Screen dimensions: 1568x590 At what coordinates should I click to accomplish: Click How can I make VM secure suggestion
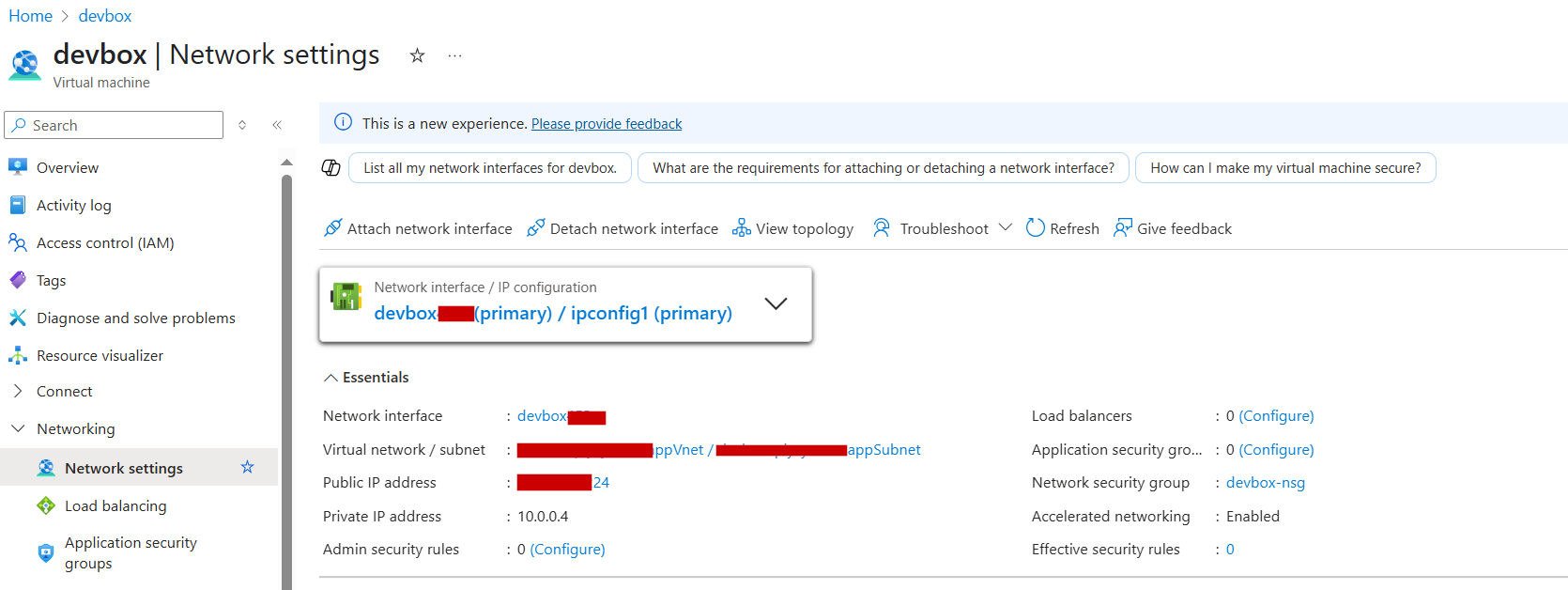(1285, 167)
